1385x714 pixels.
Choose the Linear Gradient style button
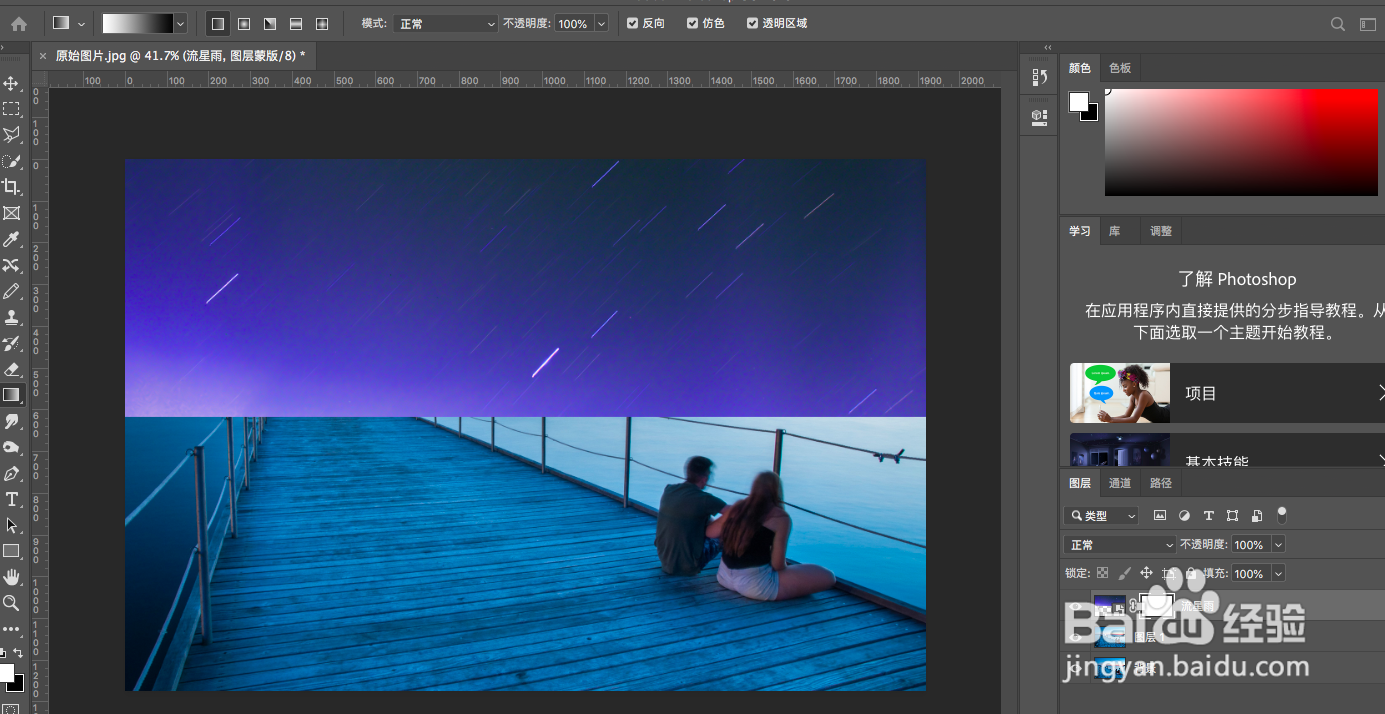(218, 23)
